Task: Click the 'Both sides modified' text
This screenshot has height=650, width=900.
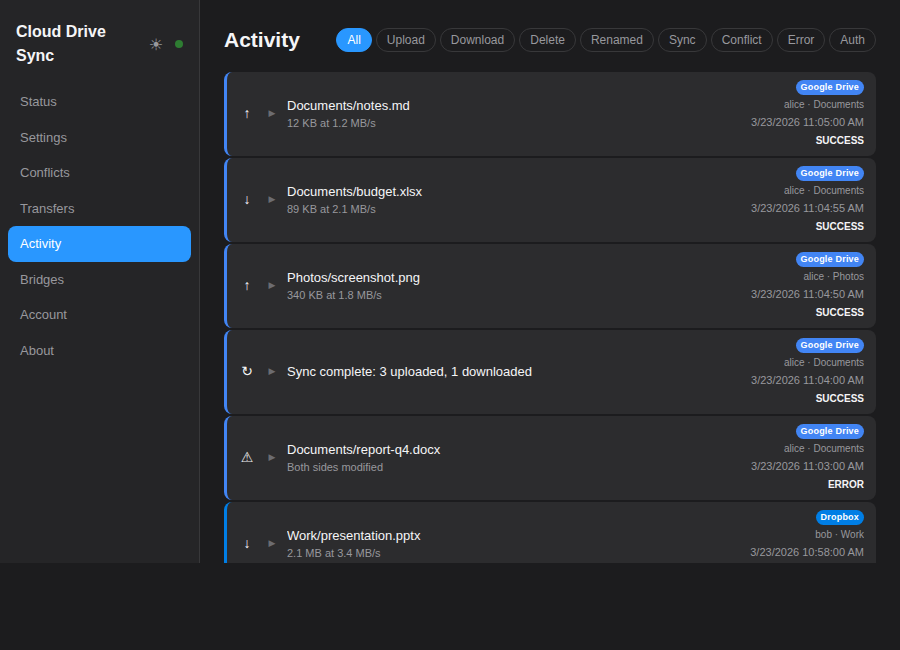Action: [x=335, y=467]
